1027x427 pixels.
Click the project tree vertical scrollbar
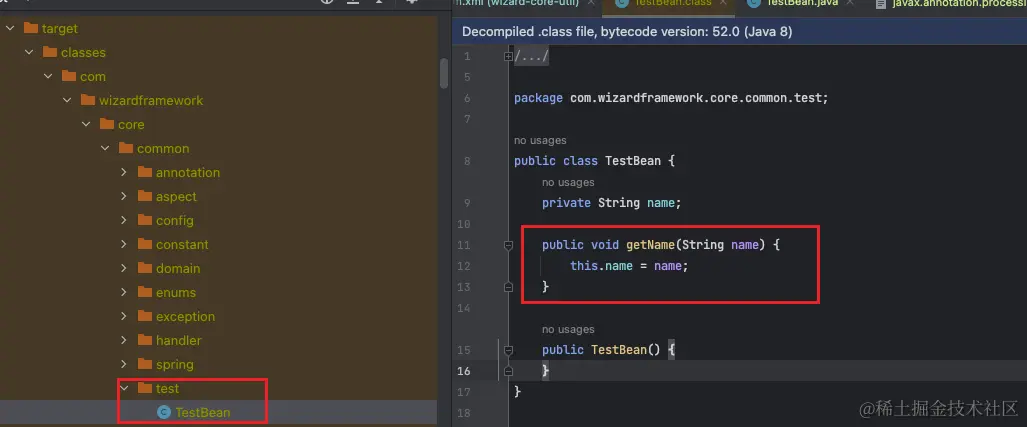coord(443,73)
